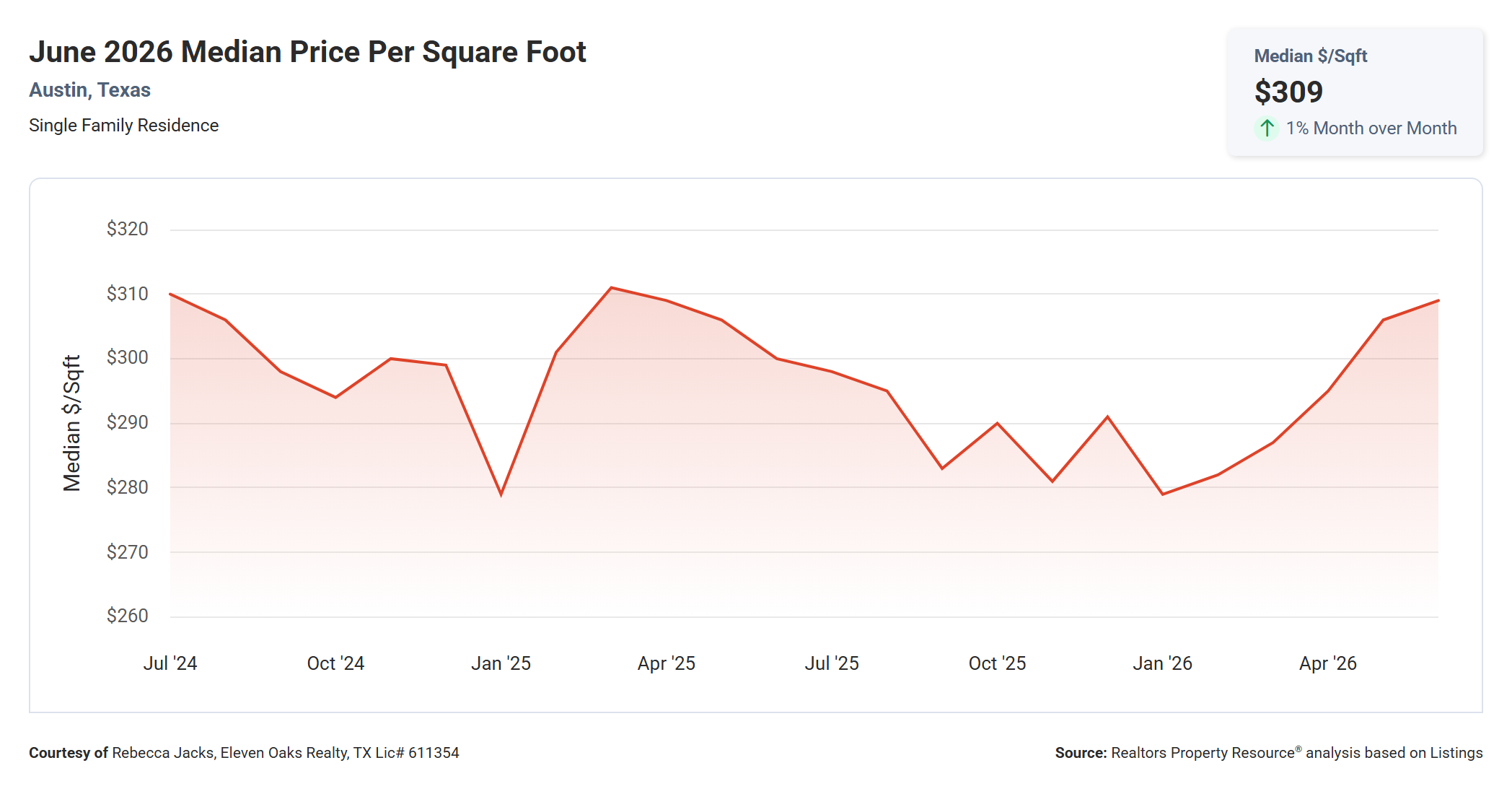Click the green up arrow icon
Screen dimensions: 1512x794
click(1267, 128)
